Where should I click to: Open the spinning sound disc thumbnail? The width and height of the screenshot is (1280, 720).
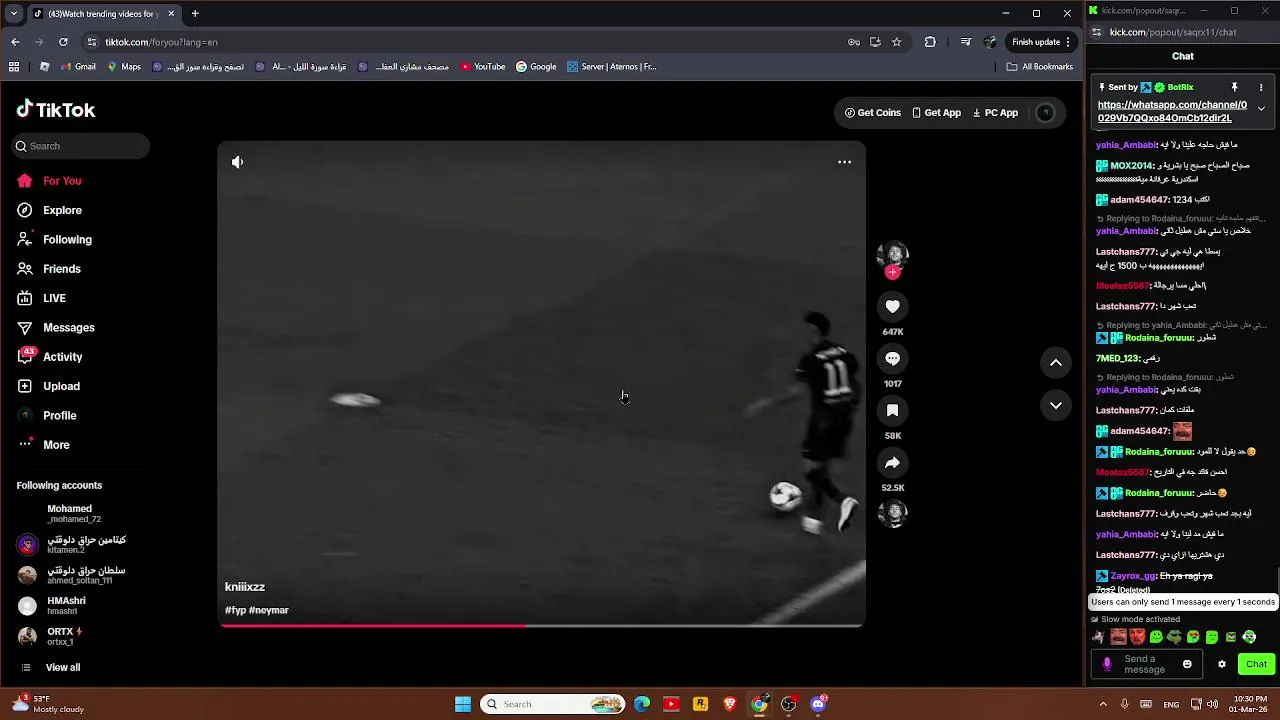[x=893, y=513]
